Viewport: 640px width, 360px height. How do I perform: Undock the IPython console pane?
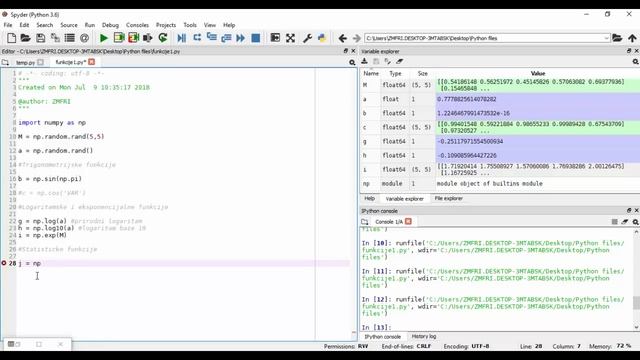click(629, 211)
